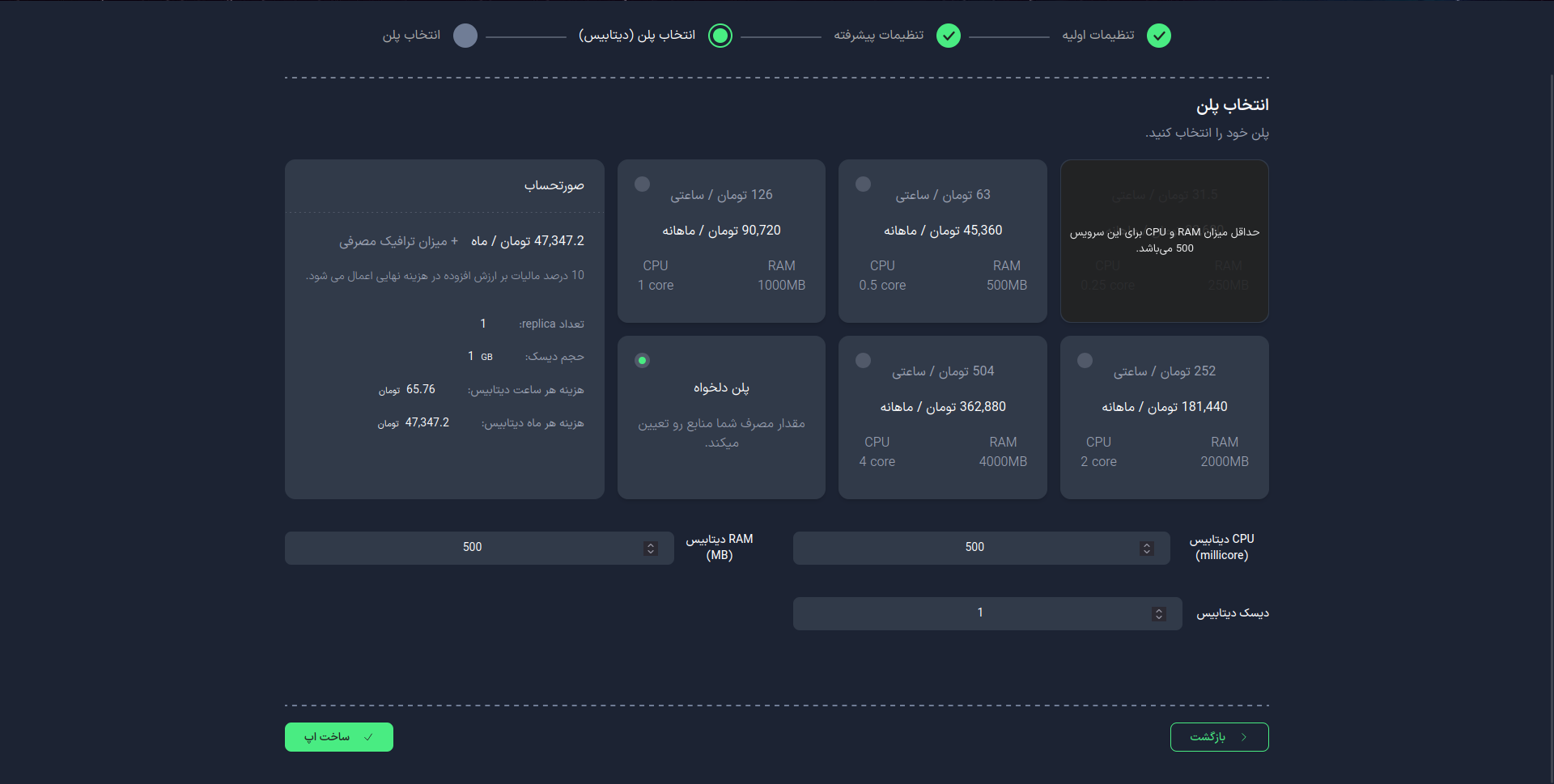Click the دیسک دیتابیس stepper arrows
1554x784 pixels.
pyautogui.click(x=1159, y=614)
